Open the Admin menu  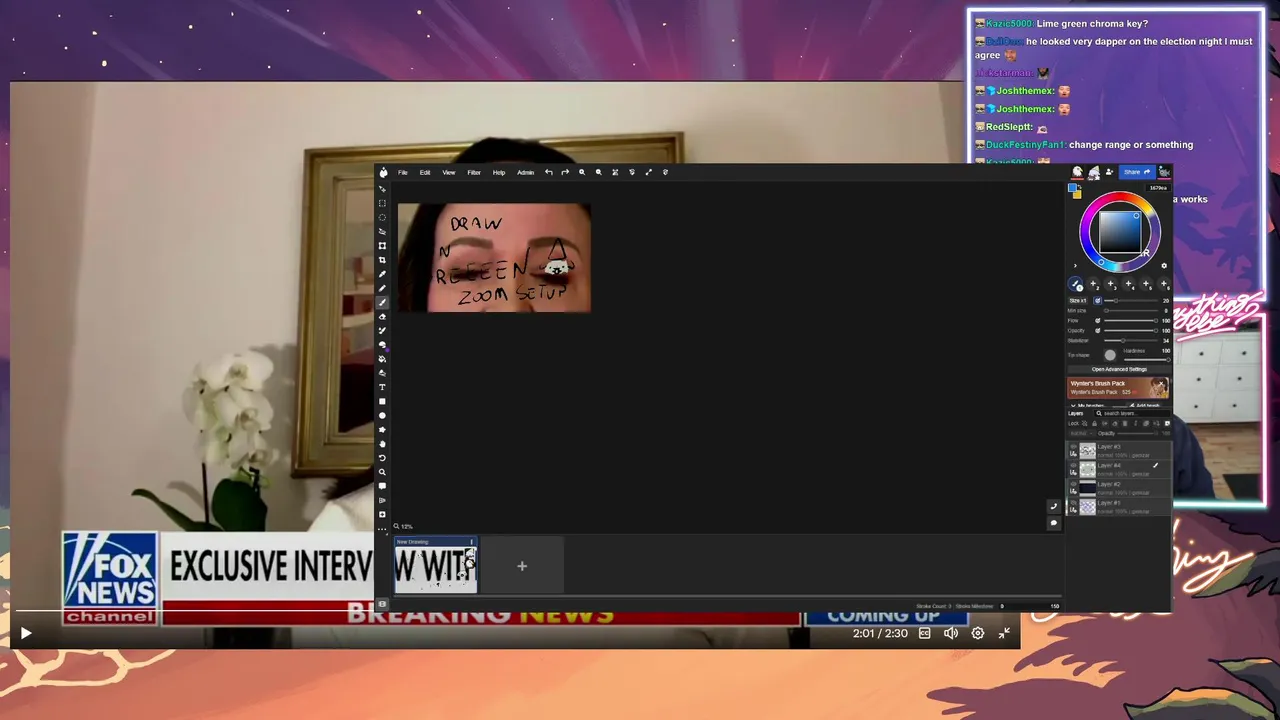click(x=526, y=172)
